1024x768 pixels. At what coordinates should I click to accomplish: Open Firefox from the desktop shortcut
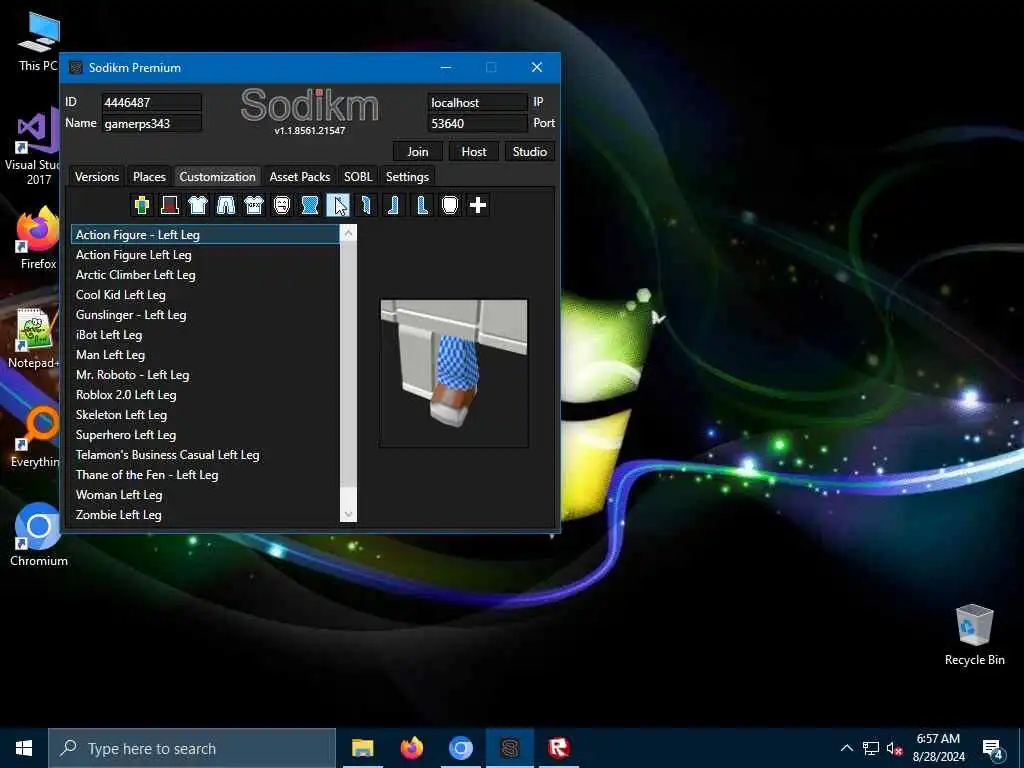point(38,238)
